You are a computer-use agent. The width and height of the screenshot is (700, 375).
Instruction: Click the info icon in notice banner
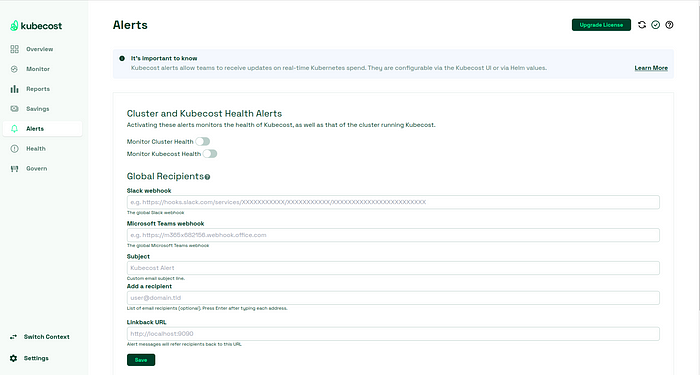point(122,58)
